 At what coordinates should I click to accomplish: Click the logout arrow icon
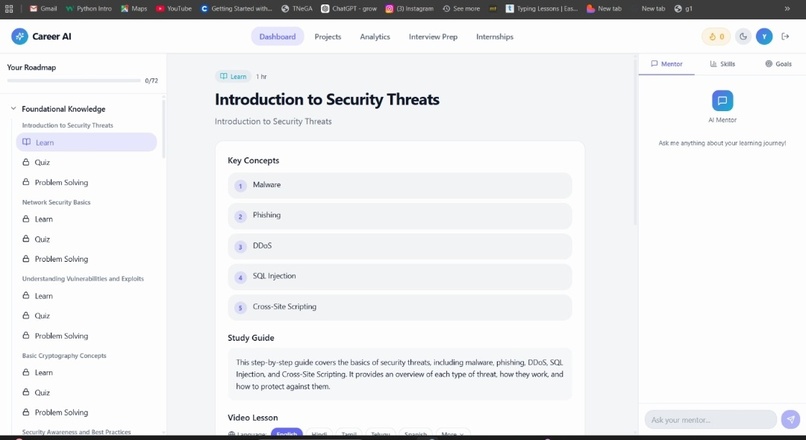tap(785, 36)
